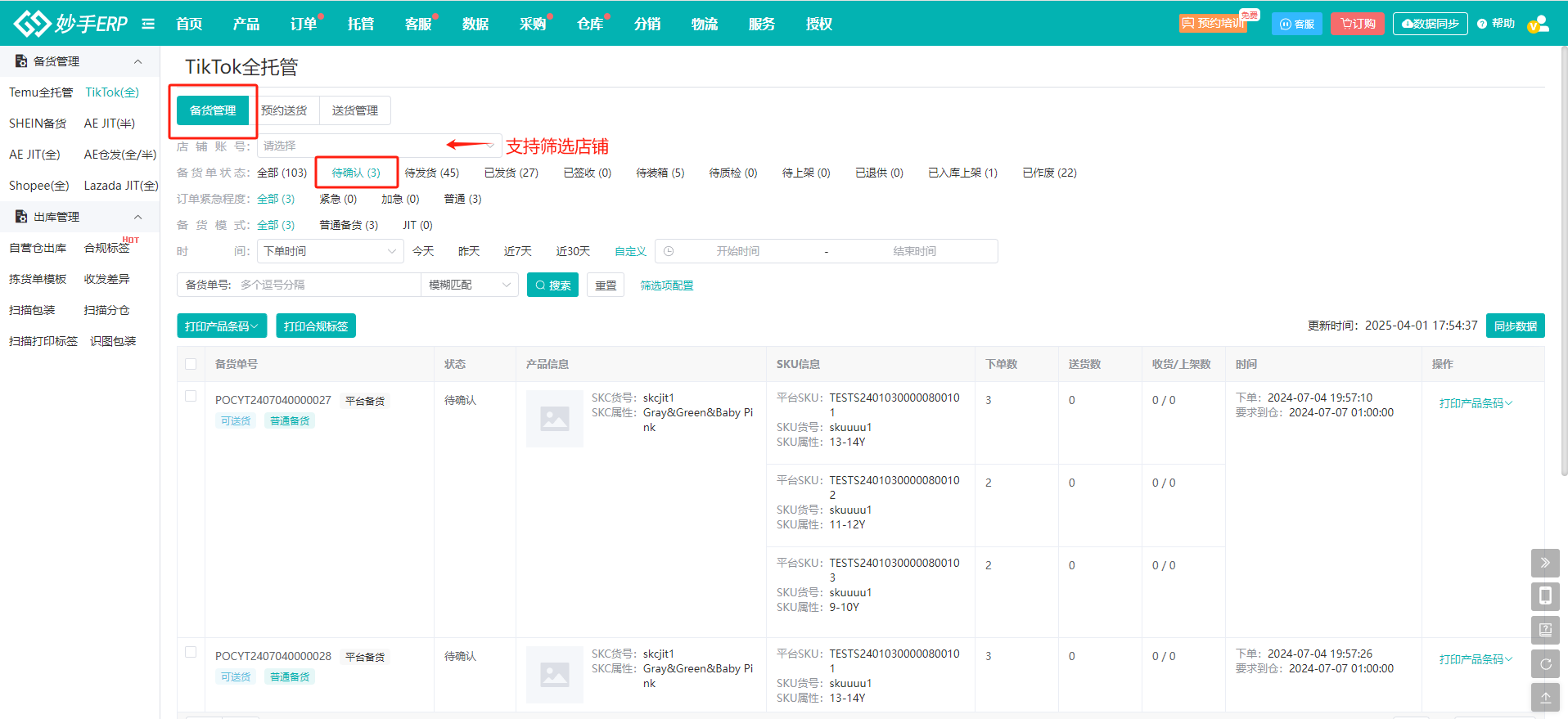This screenshot has height=719, width=1568.
Task: Toggle the select-all checkbox in table header
Action: click(x=191, y=364)
